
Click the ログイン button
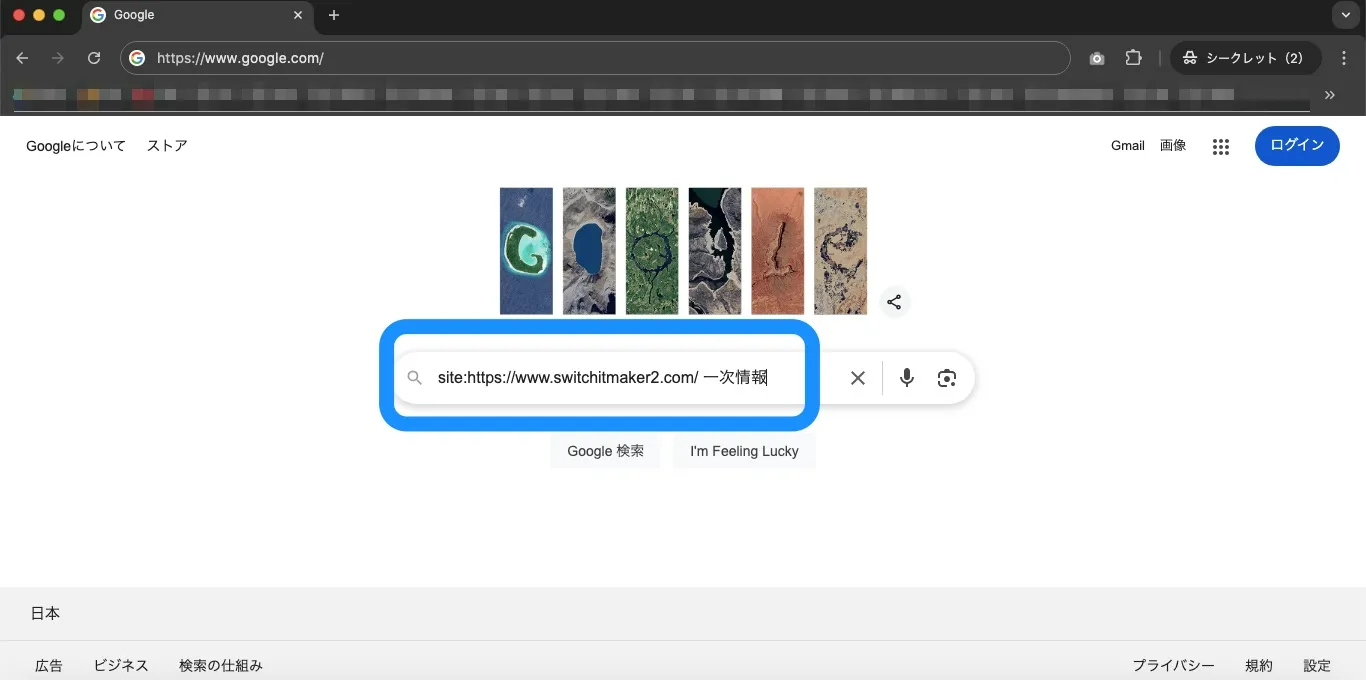tap(1297, 146)
